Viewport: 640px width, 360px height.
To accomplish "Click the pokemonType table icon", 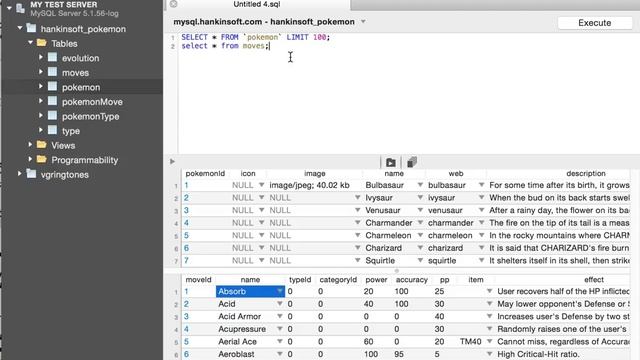I will 53,116.
